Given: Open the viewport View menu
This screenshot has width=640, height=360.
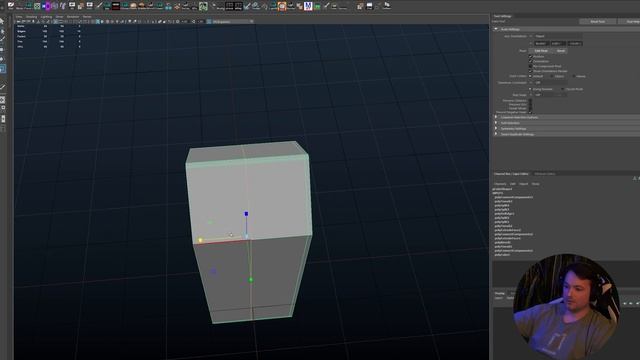Looking at the screenshot, I should pos(19,17).
